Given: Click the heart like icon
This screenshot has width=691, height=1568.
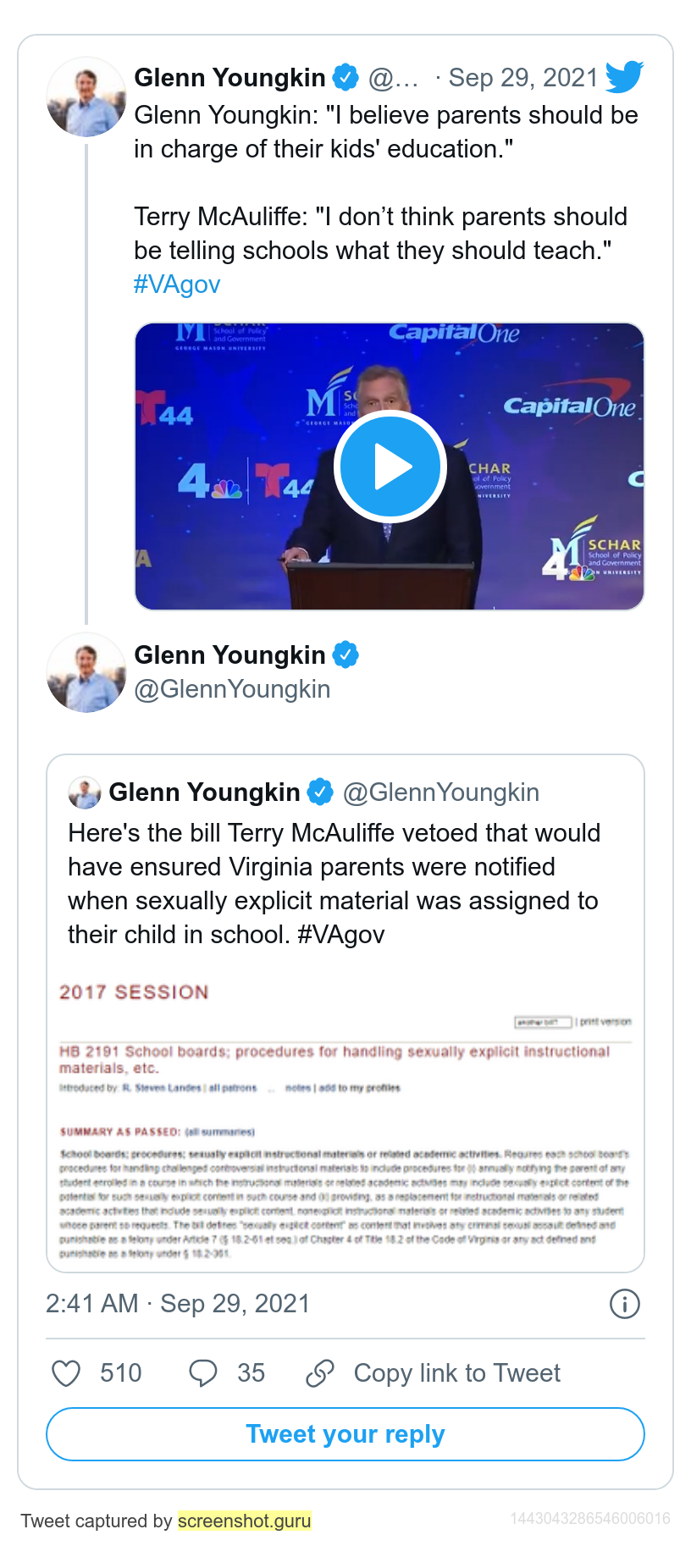Looking at the screenshot, I should pos(66,1373).
